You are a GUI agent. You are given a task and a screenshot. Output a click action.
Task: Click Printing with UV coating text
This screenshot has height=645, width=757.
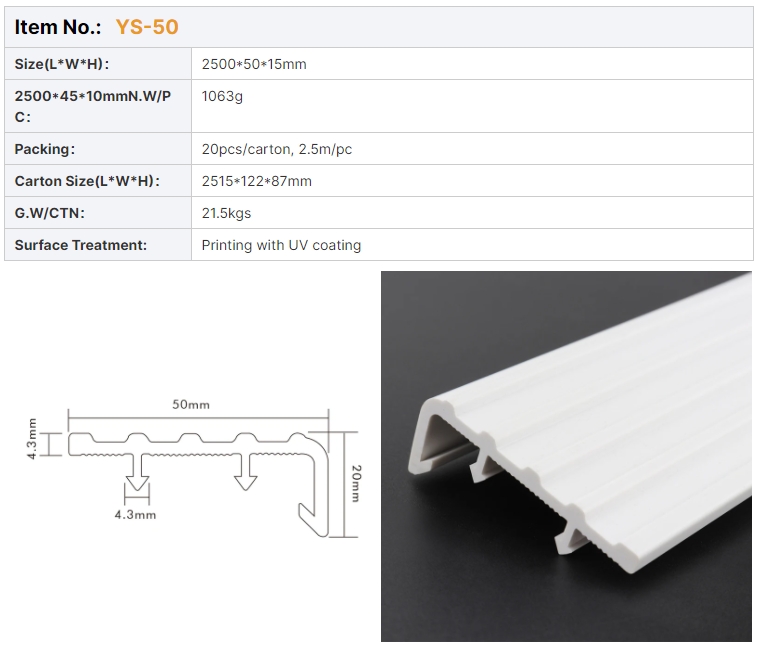tap(281, 245)
